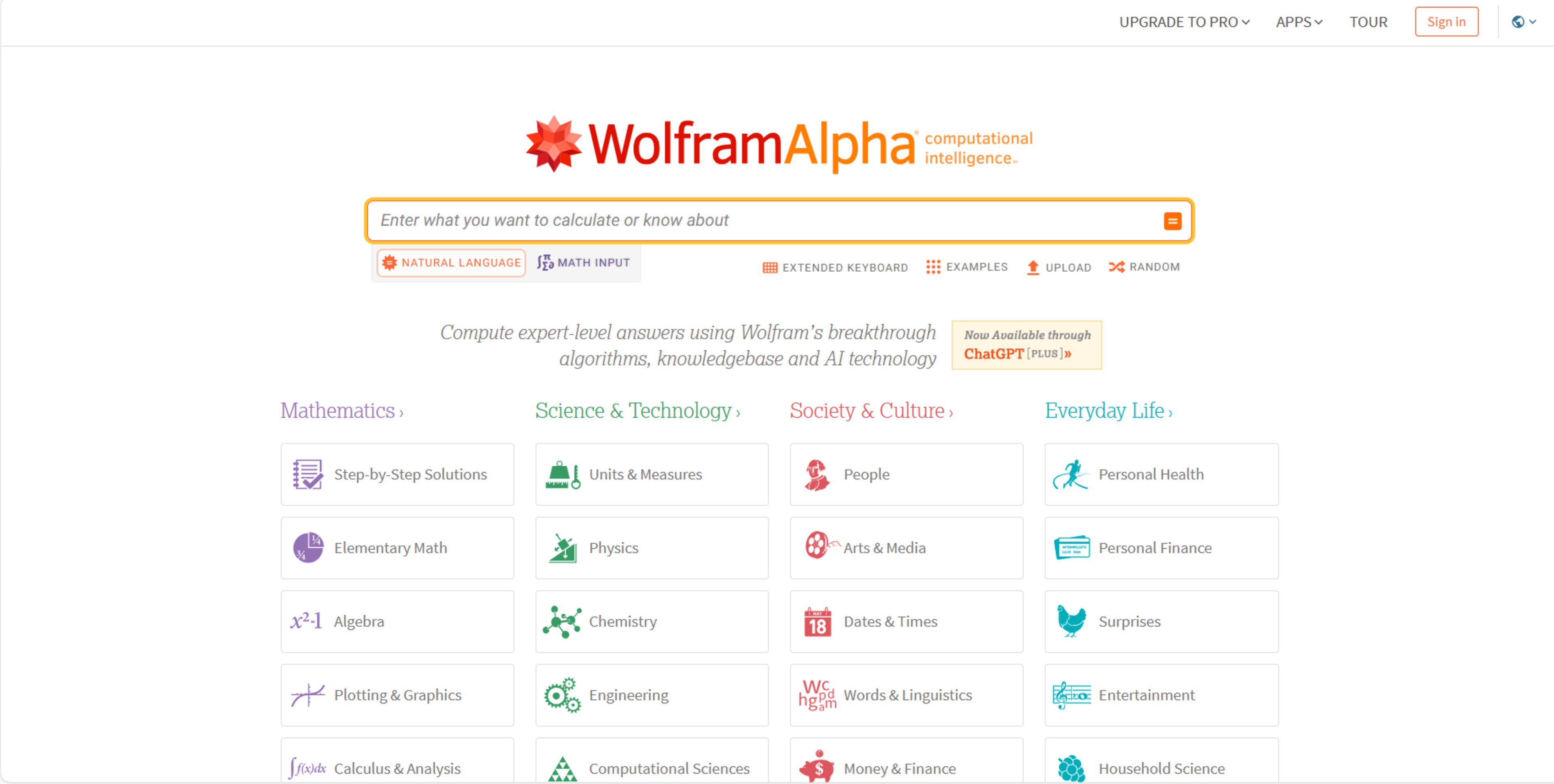Viewport: 1554px width, 784px height.
Task: Open the Chemistry text label
Action: point(622,621)
